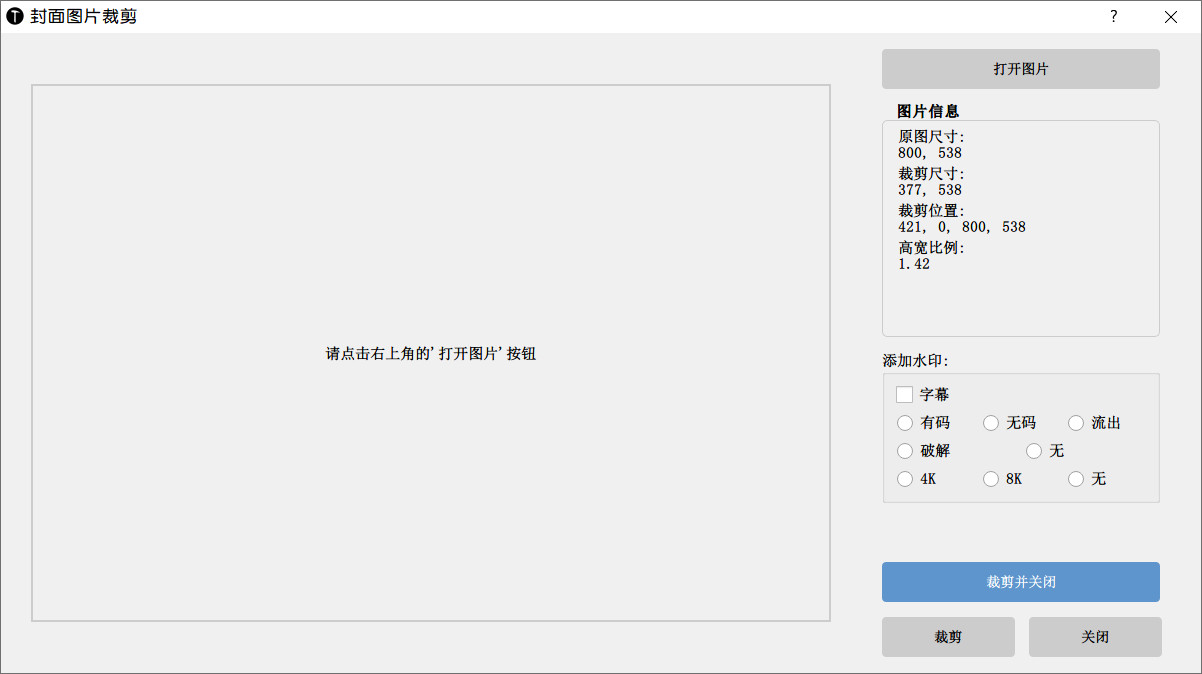Open the help question mark button
1202x674 pixels.
(x=1114, y=17)
